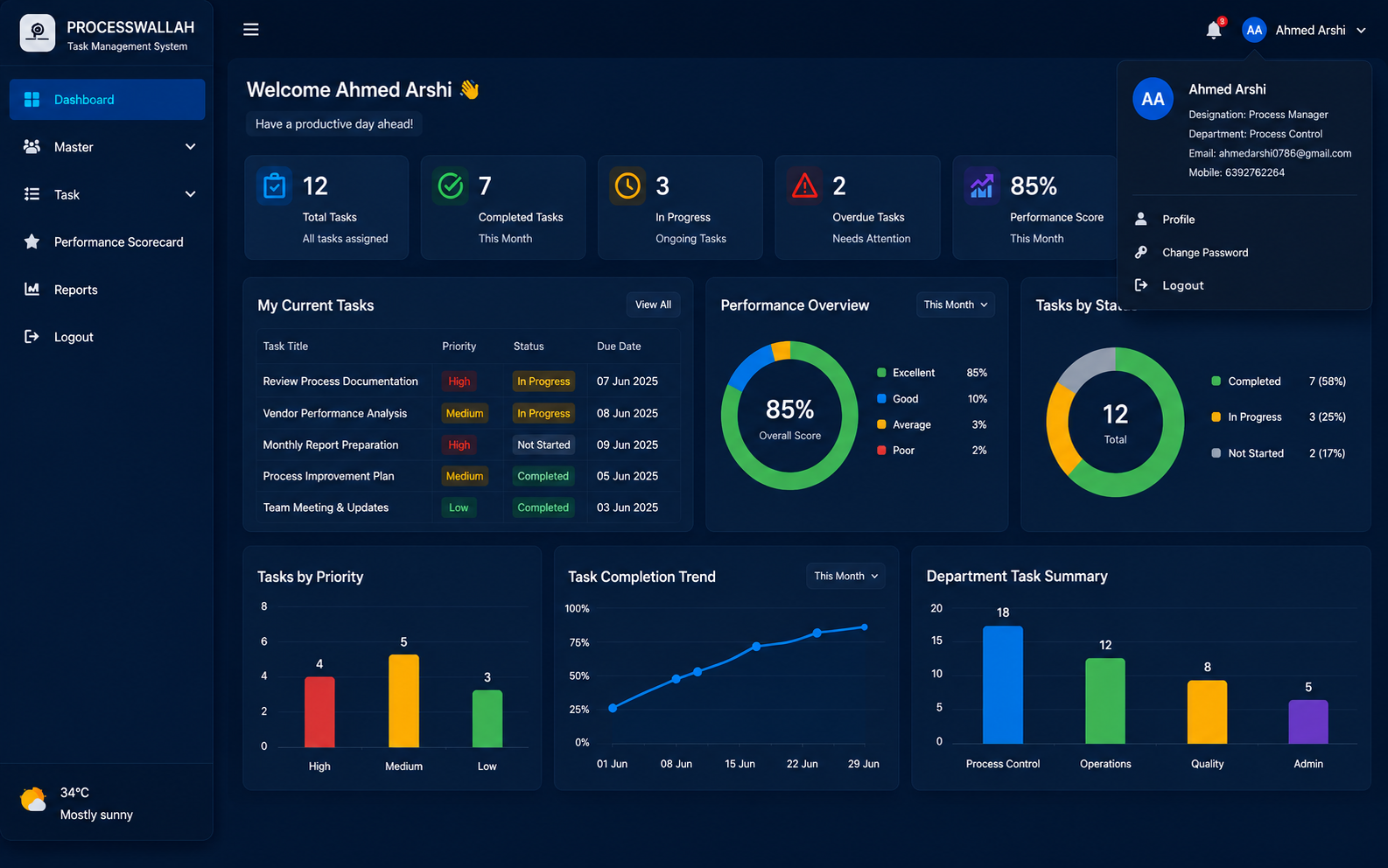
Task: Click the Master users icon in sidebar
Action: point(32,147)
